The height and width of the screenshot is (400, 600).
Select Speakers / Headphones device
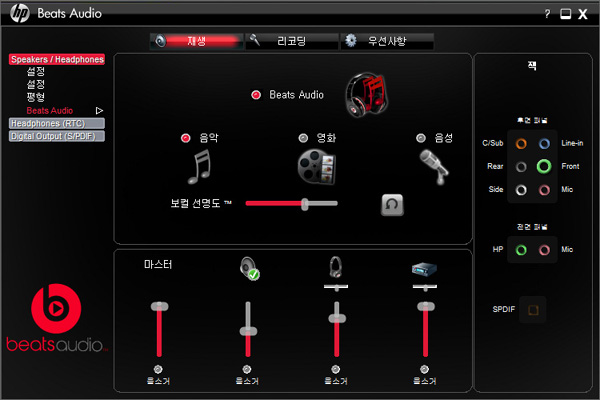57,59
